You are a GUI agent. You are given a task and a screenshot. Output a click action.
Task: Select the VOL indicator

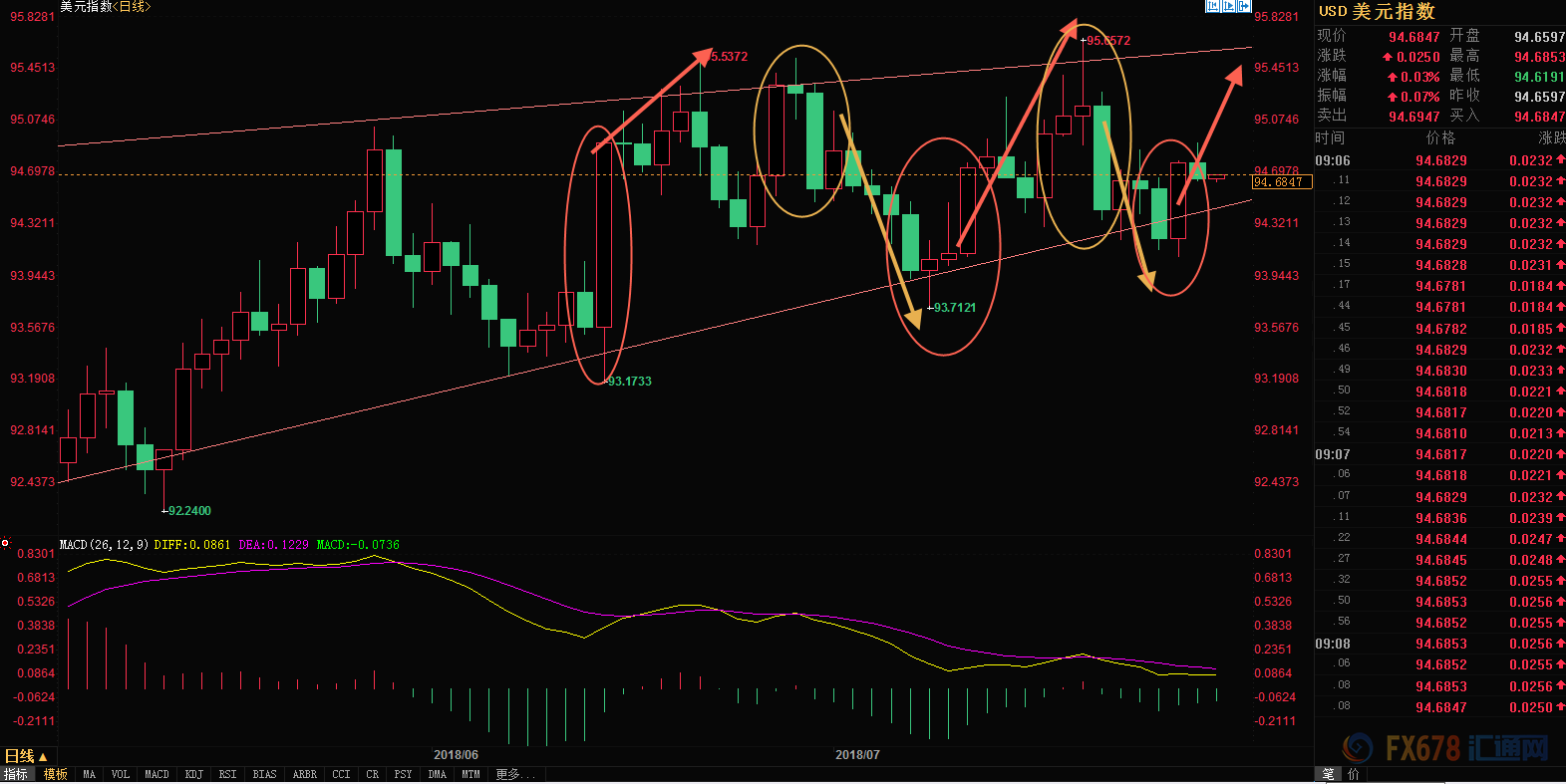121,774
